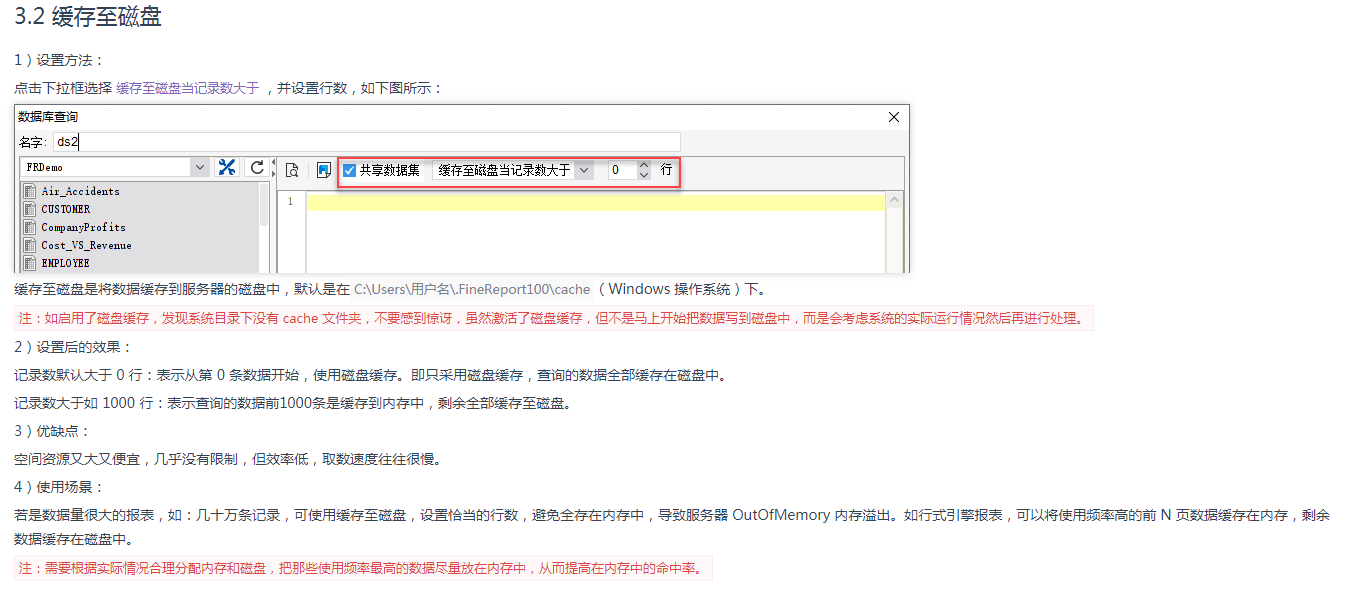
Task: Click the text 1）设置方法：
Action: pyautogui.click(x=59, y=60)
